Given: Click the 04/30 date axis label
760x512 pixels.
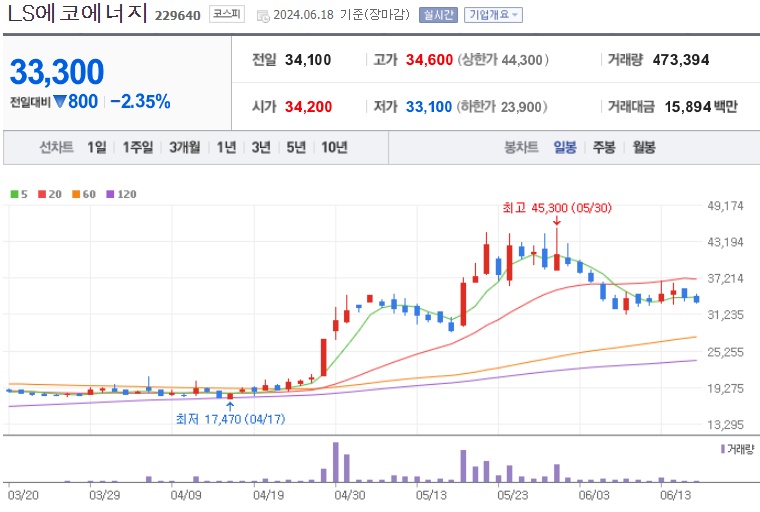Looking at the screenshot, I should (x=349, y=496).
